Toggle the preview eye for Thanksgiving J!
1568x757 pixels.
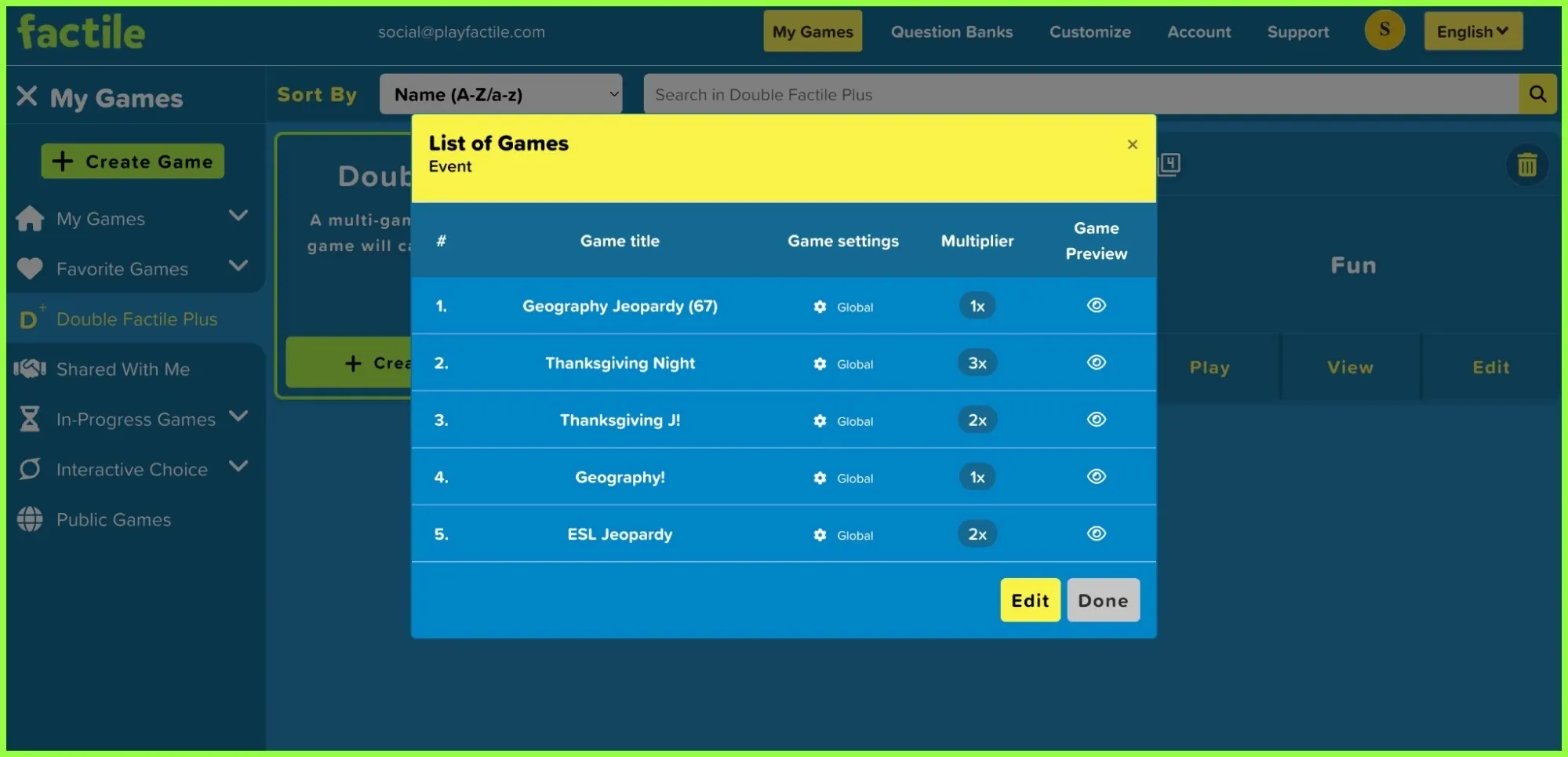(x=1096, y=420)
